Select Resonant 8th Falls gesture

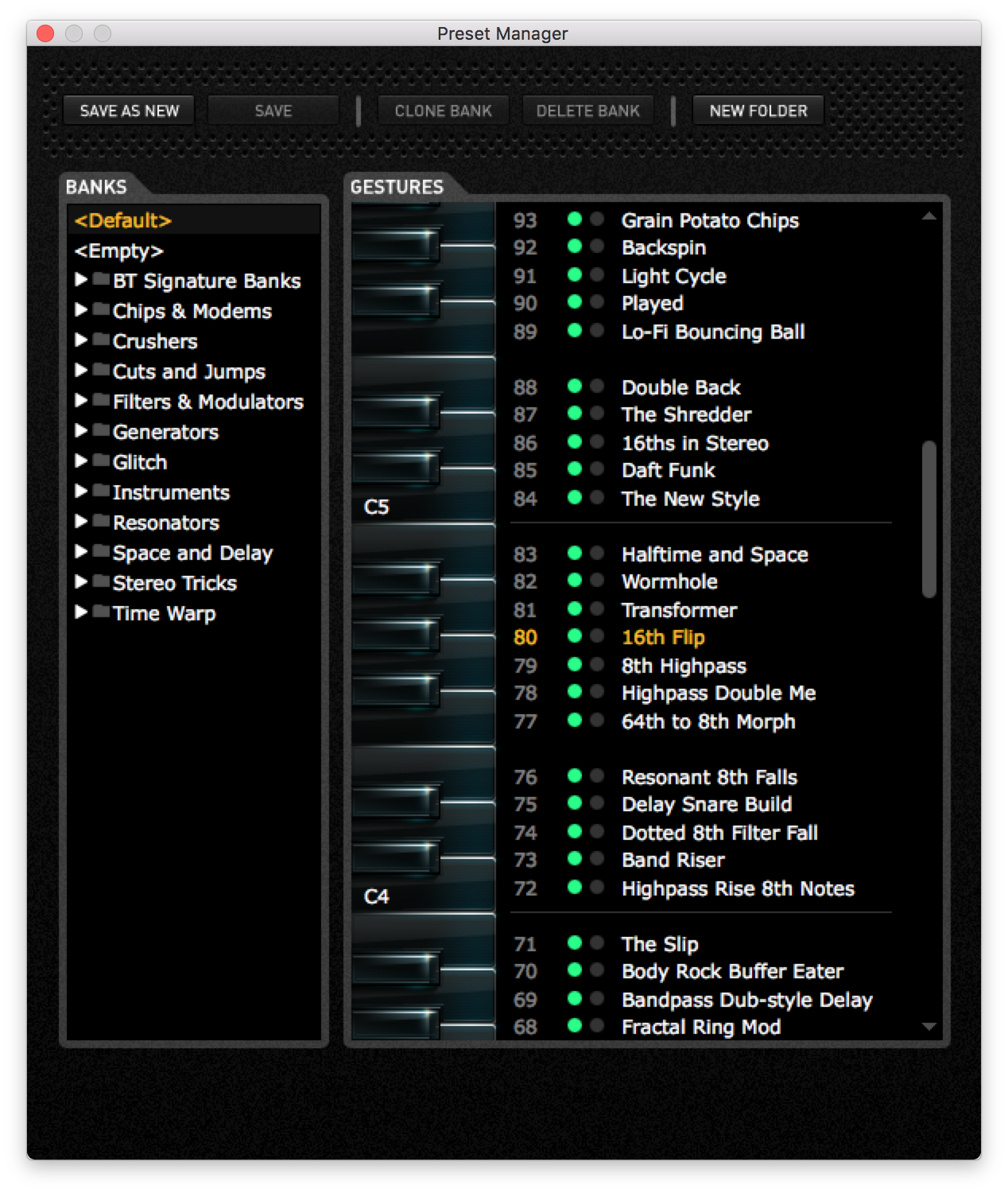[709, 777]
